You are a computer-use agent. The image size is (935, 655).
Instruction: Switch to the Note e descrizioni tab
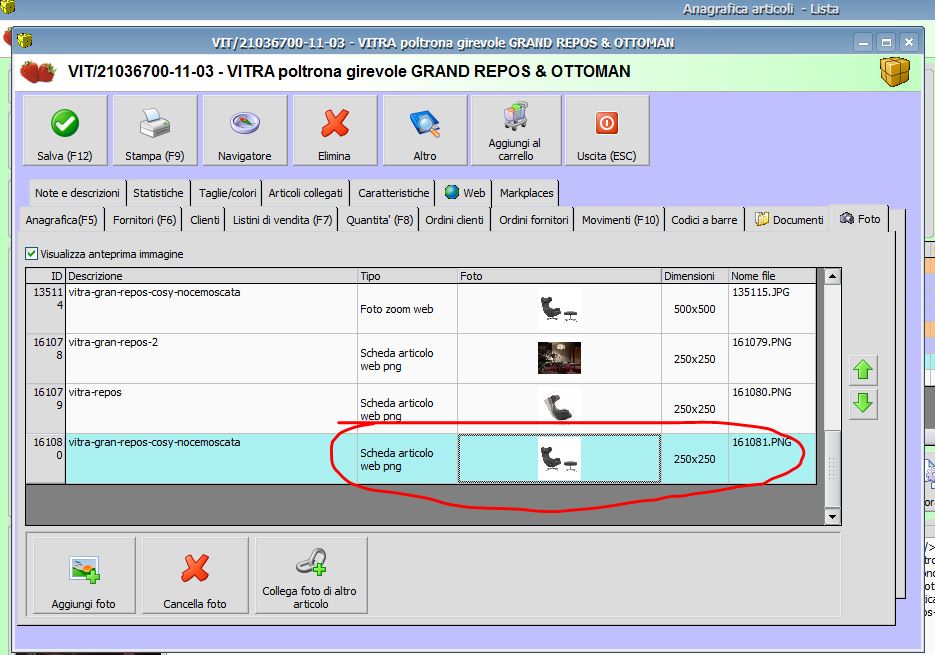77,193
